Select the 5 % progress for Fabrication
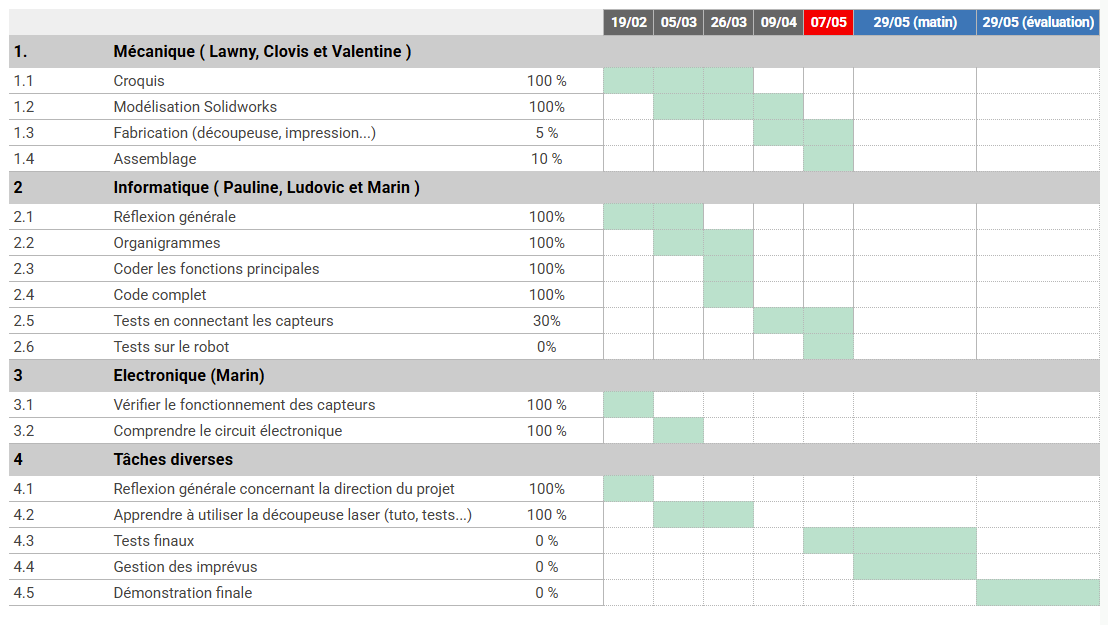Screen dimensions: 1108x625 pyautogui.click(x=546, y=133)
